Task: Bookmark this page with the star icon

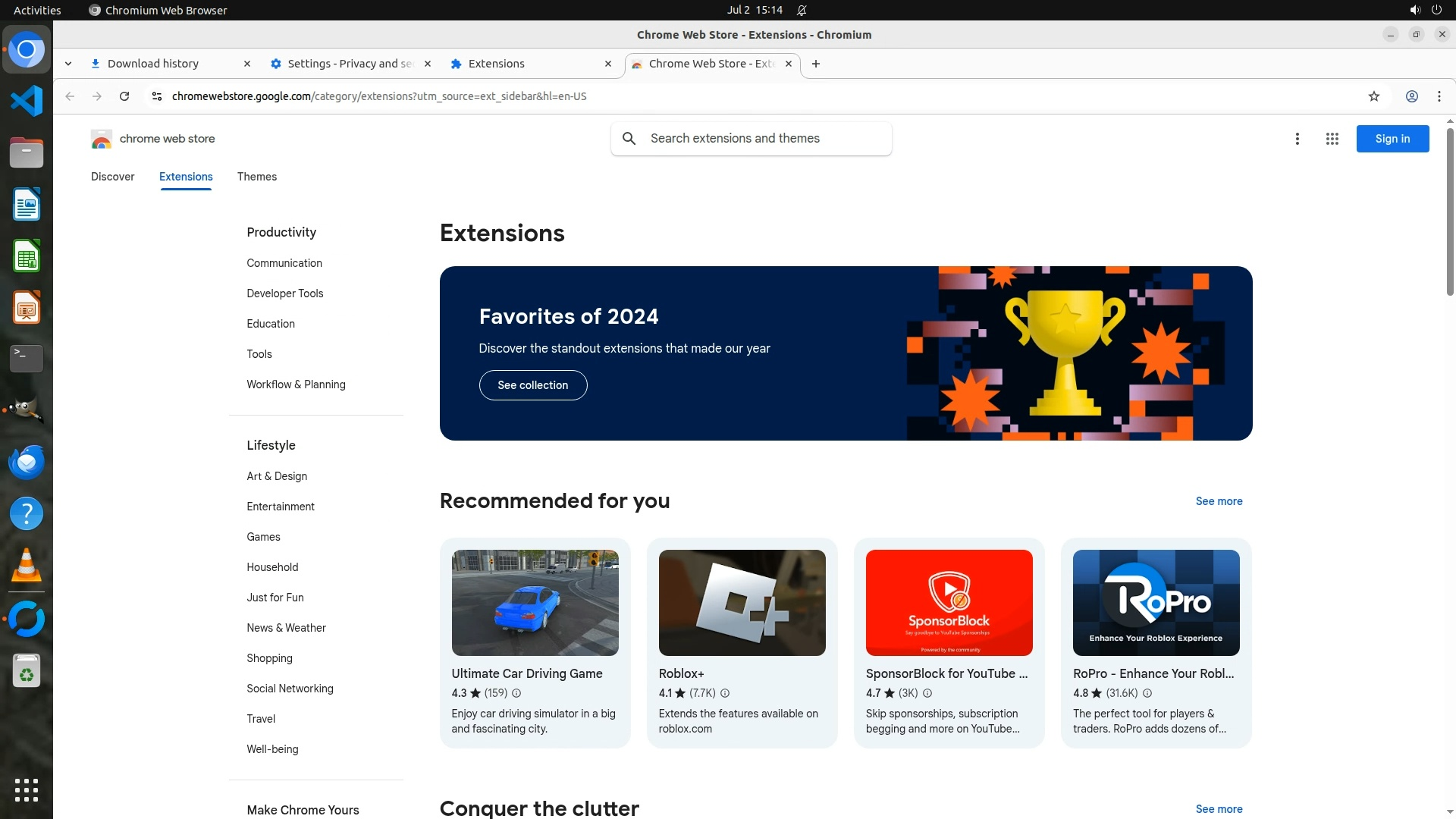Action: tap(1373, 96)
